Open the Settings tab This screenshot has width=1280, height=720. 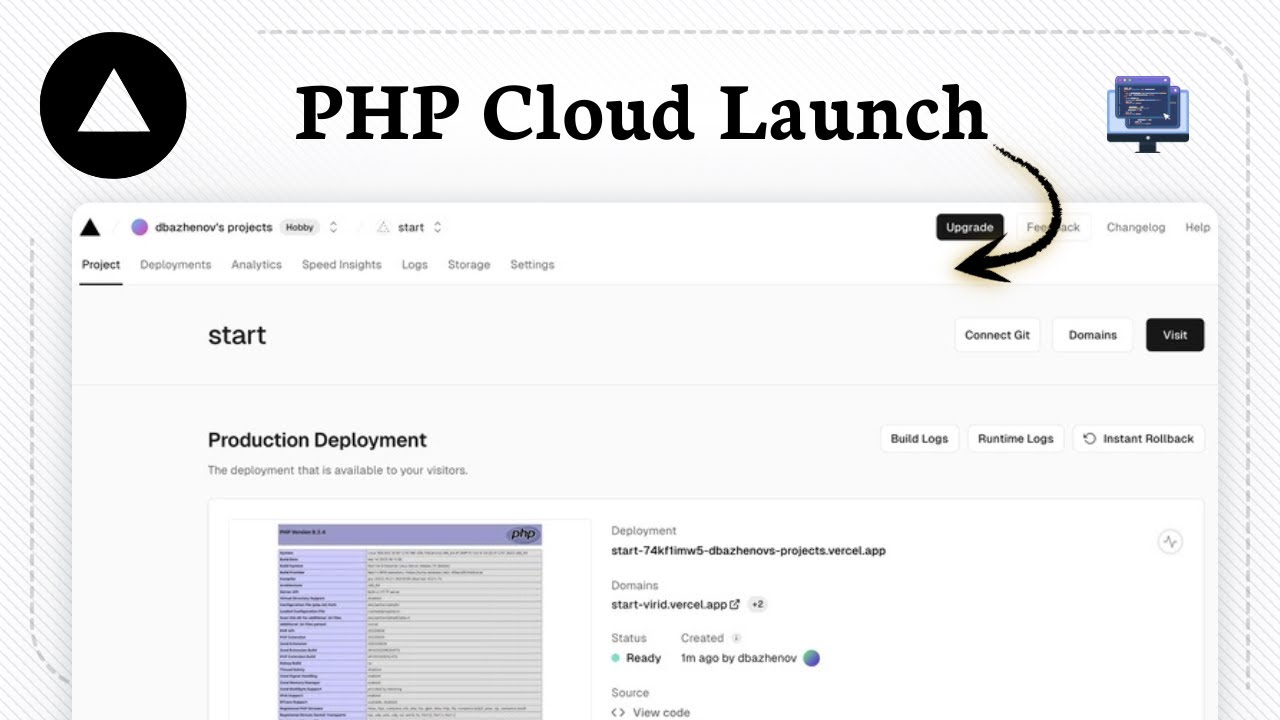pyautogui.click(x=532, y=265)
